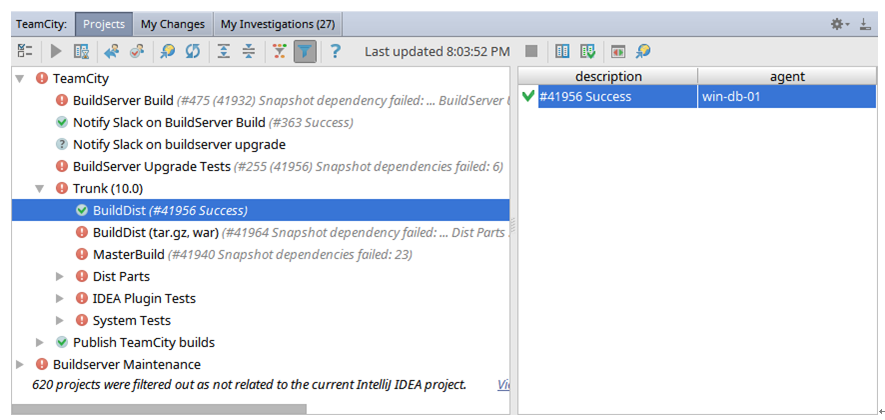
Task: Click the description column header
Action: pos(608,76)
